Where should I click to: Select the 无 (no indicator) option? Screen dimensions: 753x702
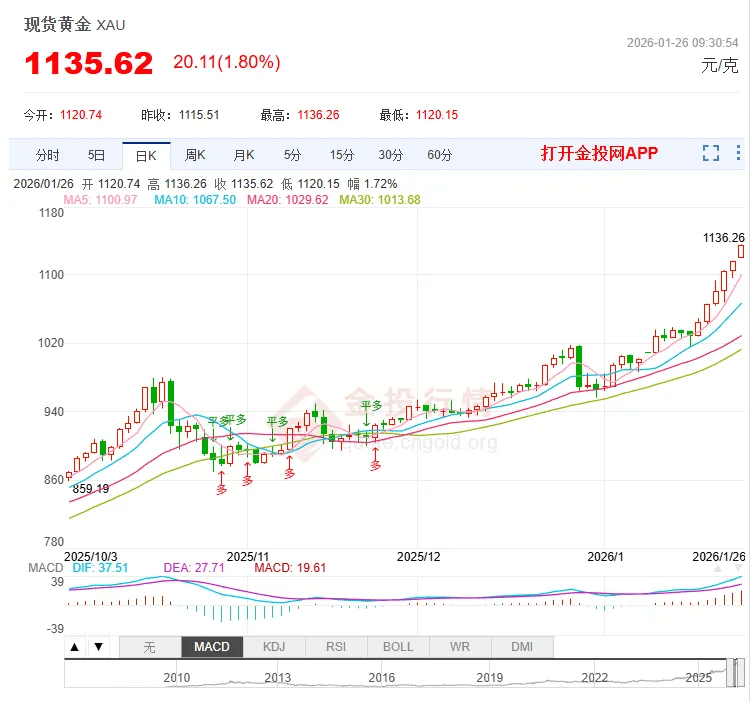[149, 647]
